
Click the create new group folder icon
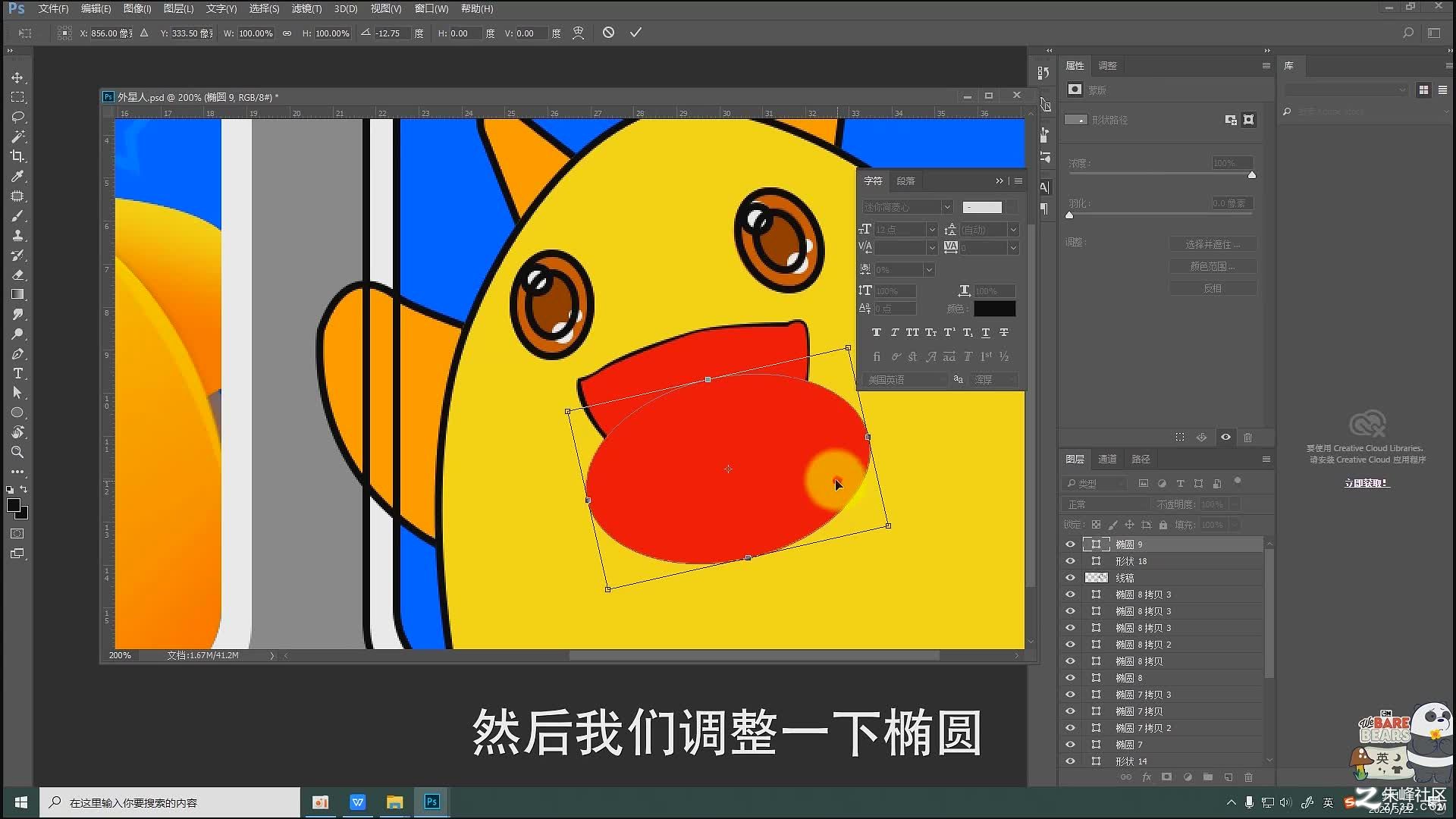(1207, 777)
